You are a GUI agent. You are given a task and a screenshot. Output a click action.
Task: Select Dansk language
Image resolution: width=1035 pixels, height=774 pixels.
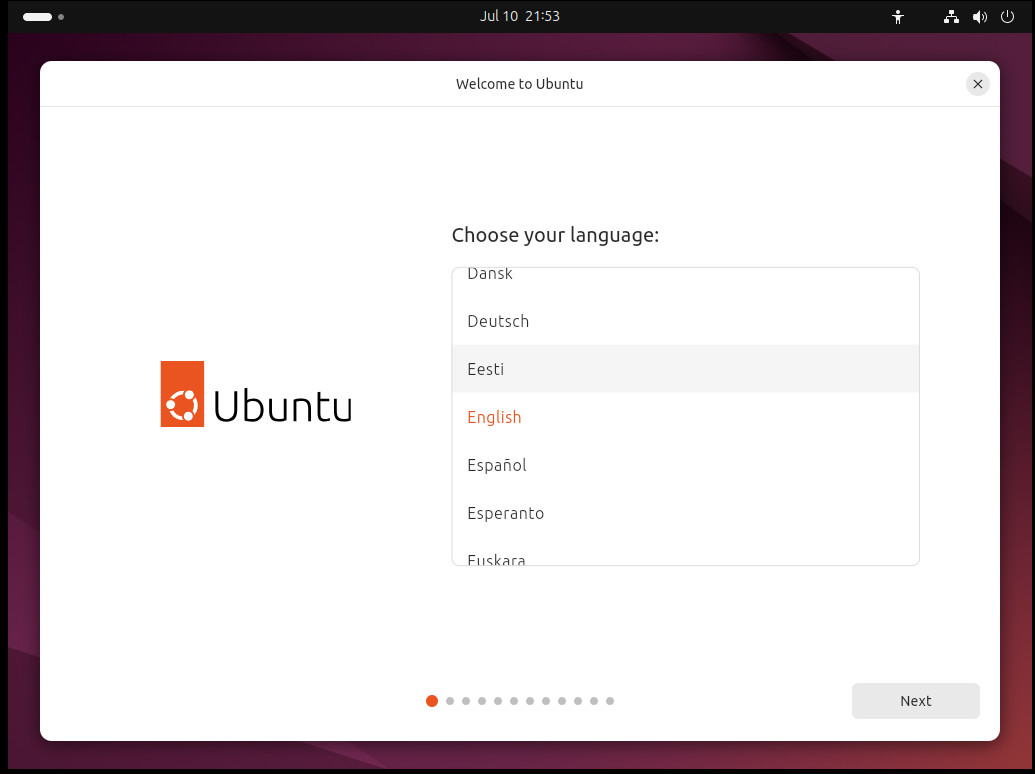click(685, 274)
